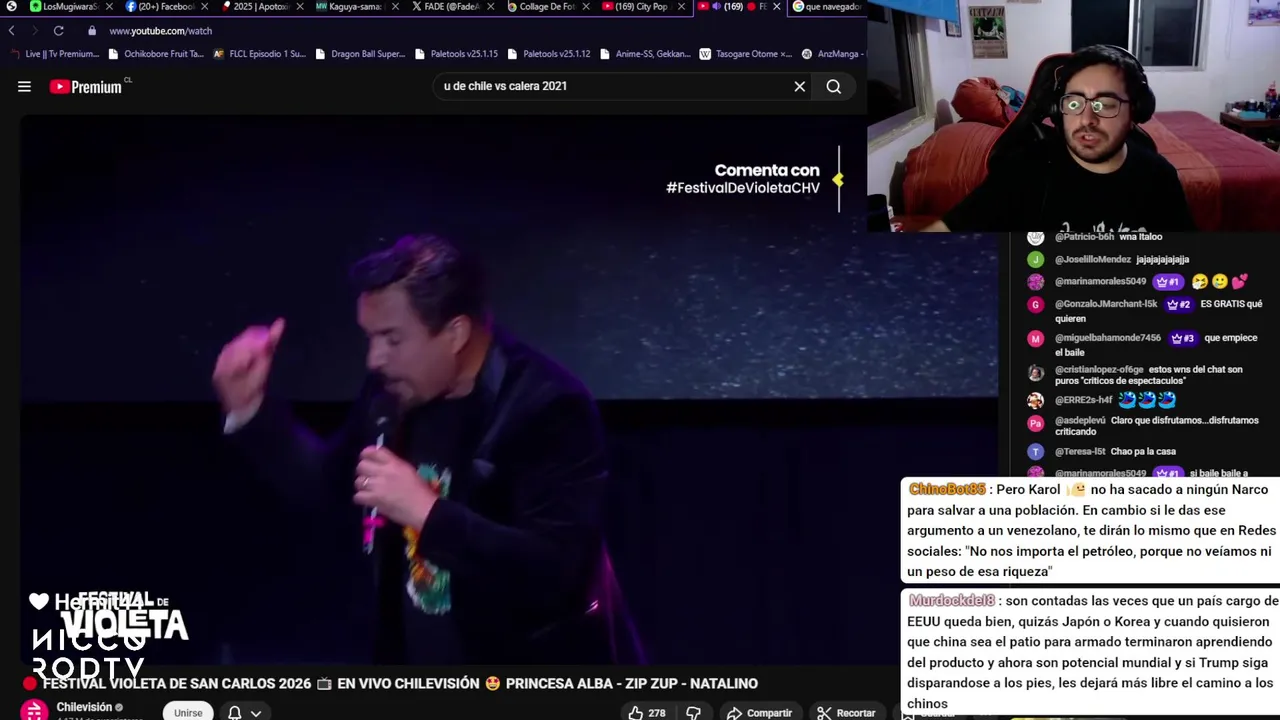Screen dimensions: 1280x720
Task: Click the ChinoBot85 username in overlay chat
Action: tap(947, 490)
